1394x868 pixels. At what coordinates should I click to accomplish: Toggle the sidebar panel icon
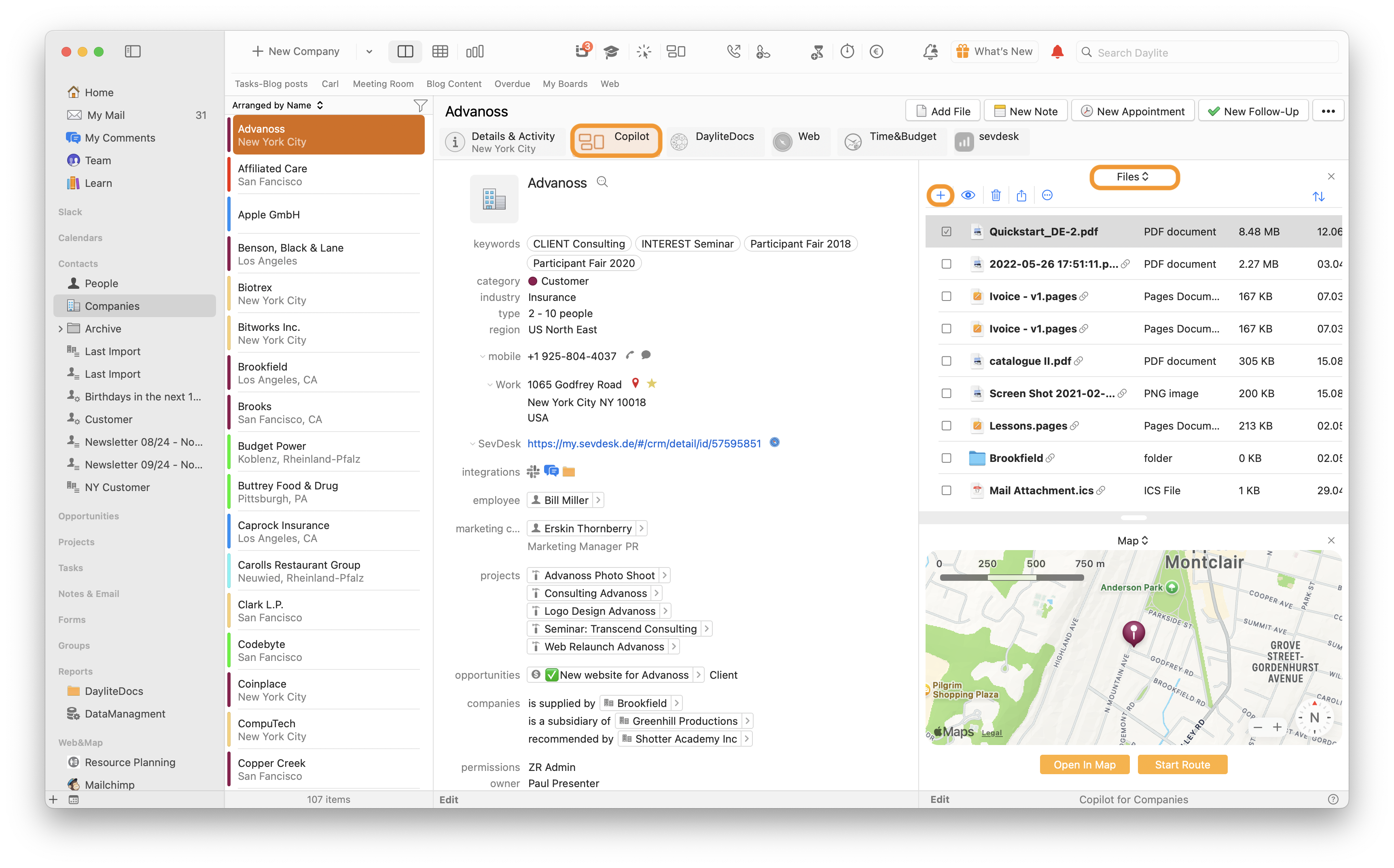point(133,52)
